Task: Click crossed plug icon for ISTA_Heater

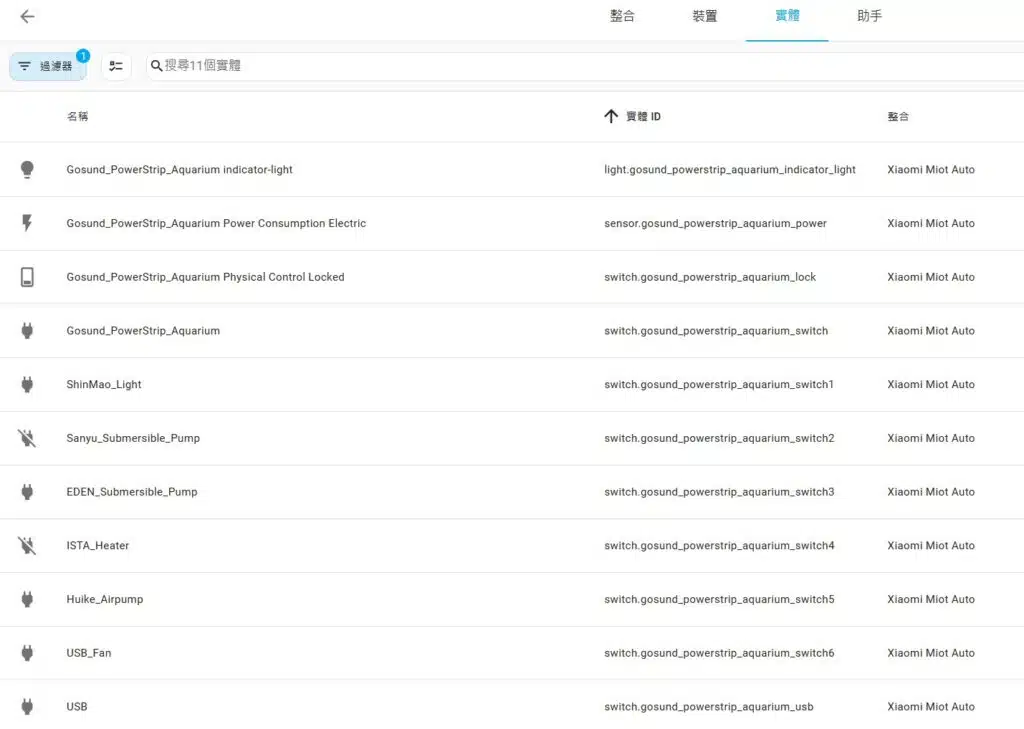Action: [27, 545]
